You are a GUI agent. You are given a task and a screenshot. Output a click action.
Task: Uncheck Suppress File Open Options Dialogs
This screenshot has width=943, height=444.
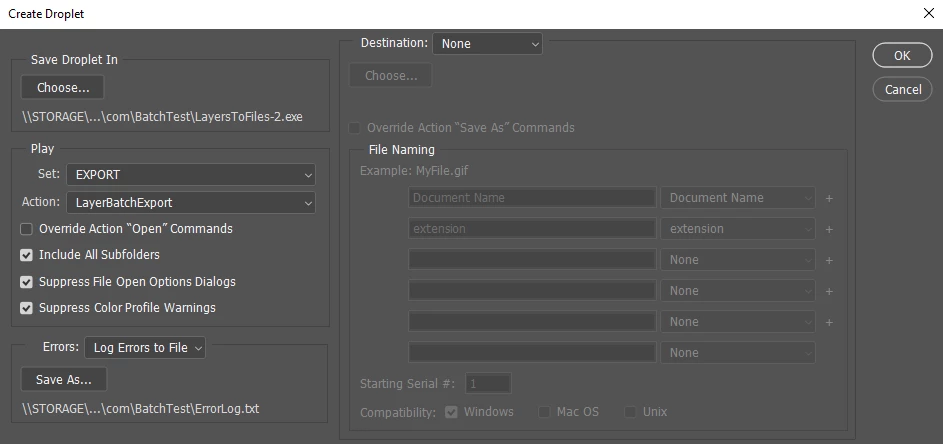click(x=26, y=282)
